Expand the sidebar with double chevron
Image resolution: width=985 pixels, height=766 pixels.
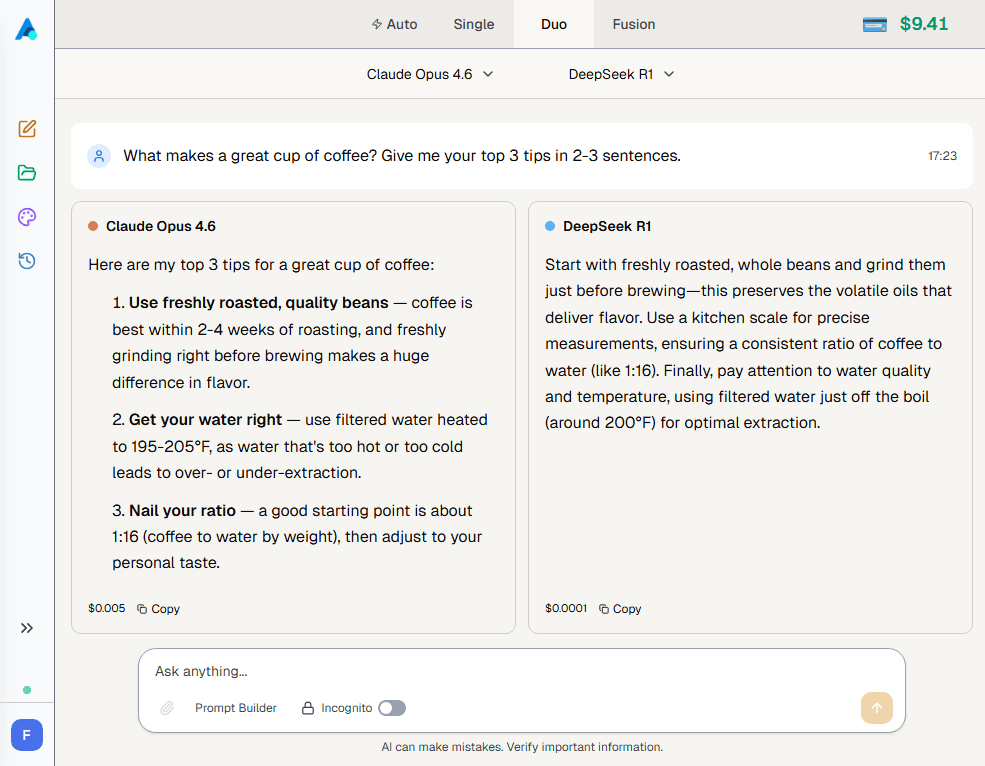click(27, 628)
